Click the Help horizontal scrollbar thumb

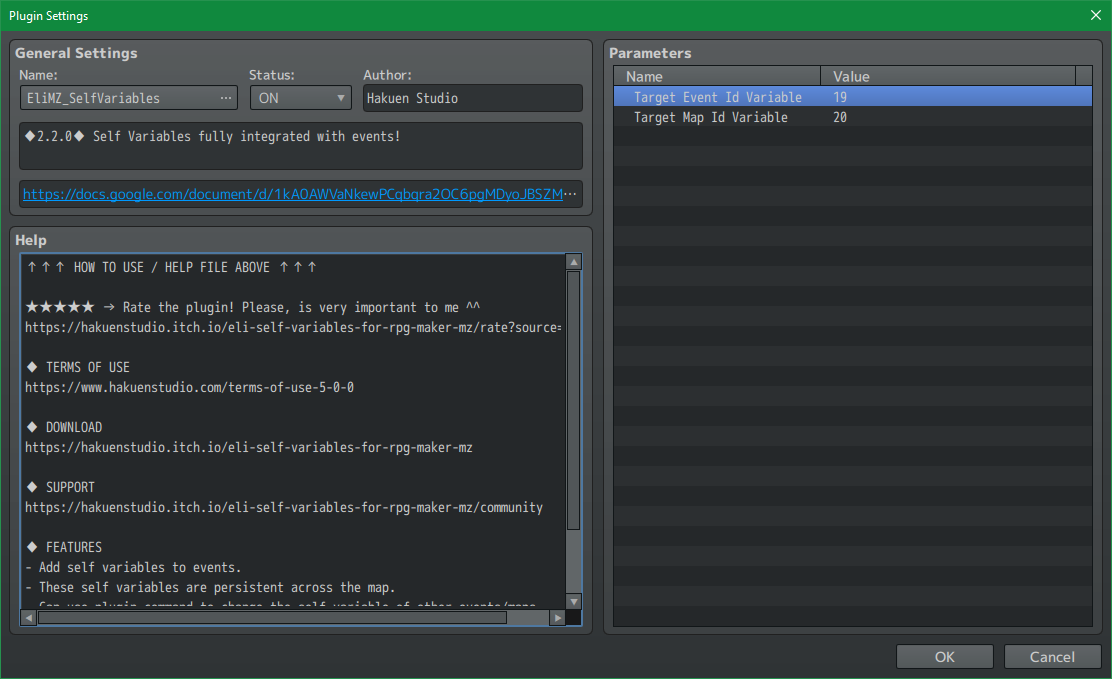(272, 618)
